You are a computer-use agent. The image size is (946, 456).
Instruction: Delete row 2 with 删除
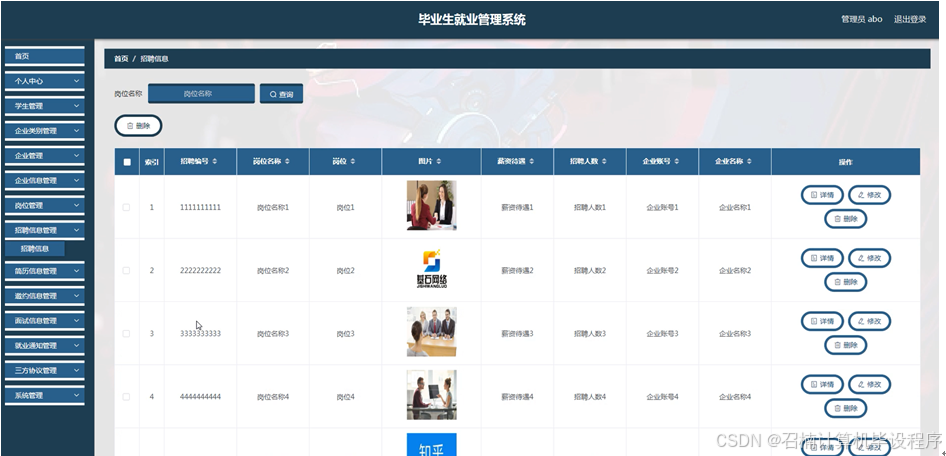(845, 282)
